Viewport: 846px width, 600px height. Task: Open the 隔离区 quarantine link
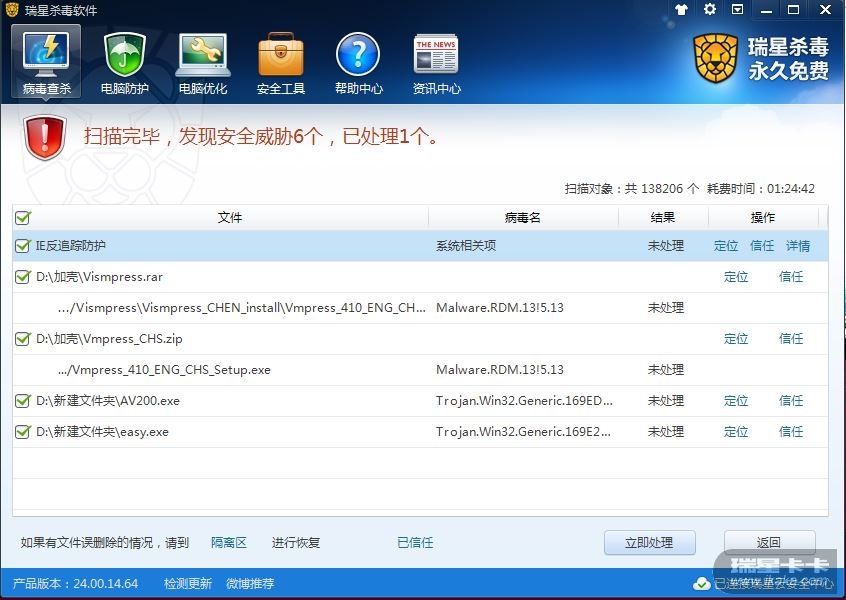(x=229, y=543)
